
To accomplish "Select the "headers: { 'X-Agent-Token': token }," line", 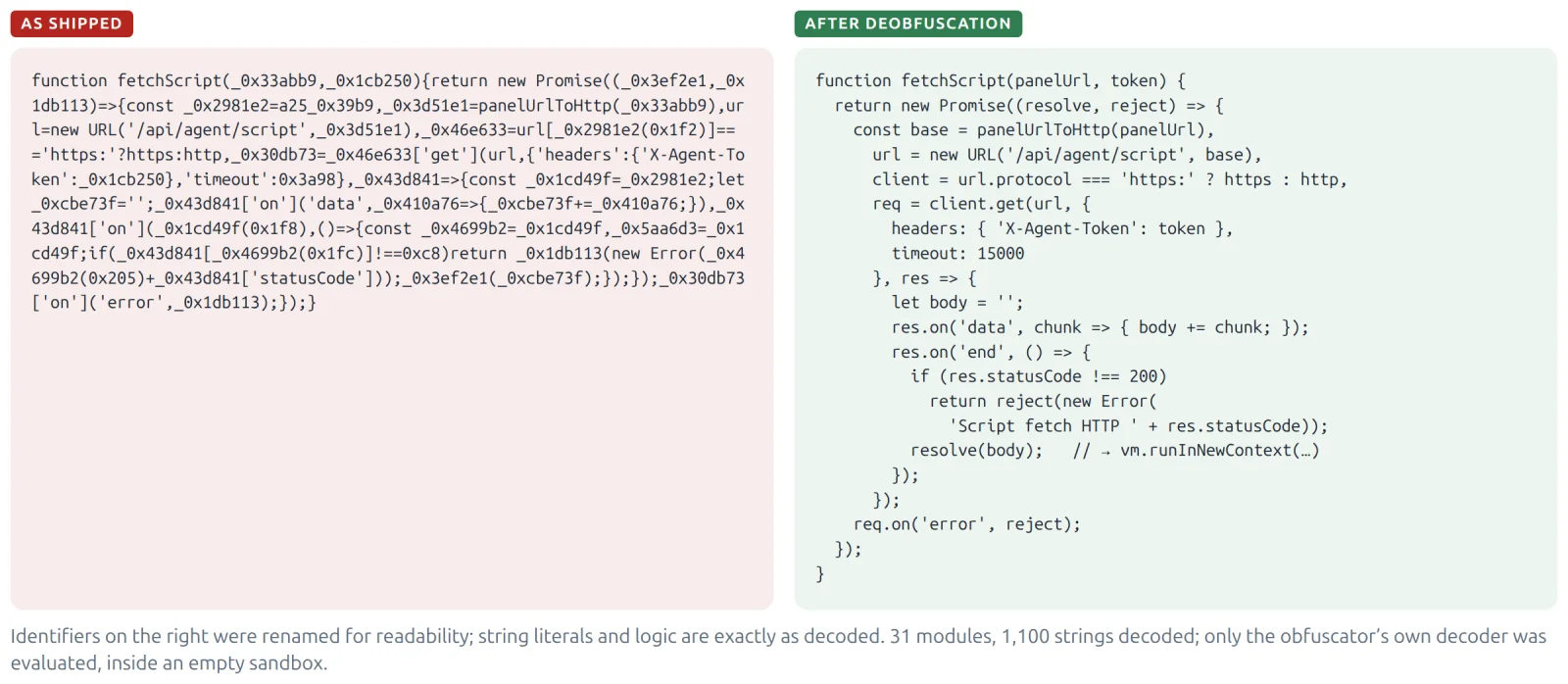I will pos(1062,228).
